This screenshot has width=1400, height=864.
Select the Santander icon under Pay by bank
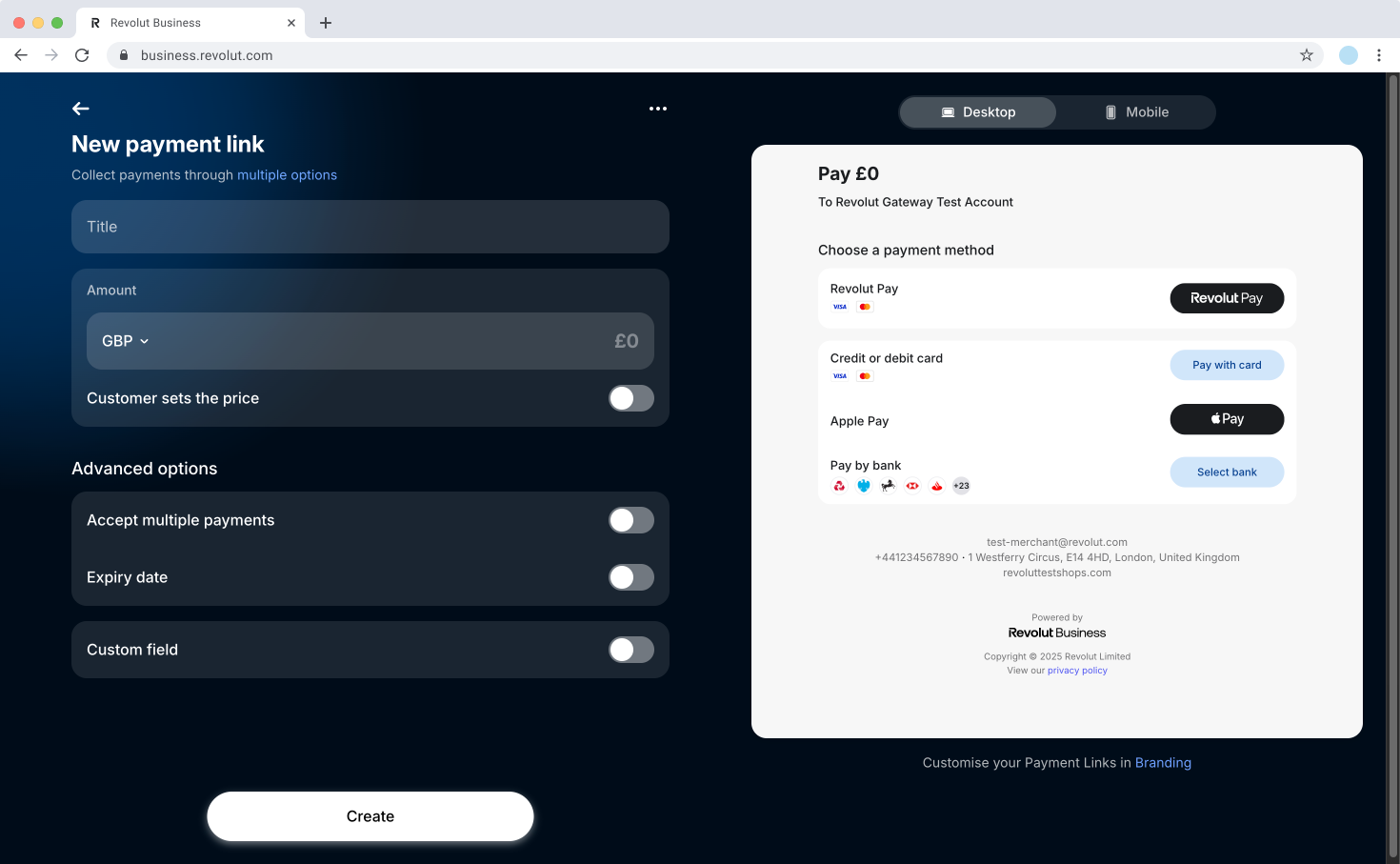937,486
